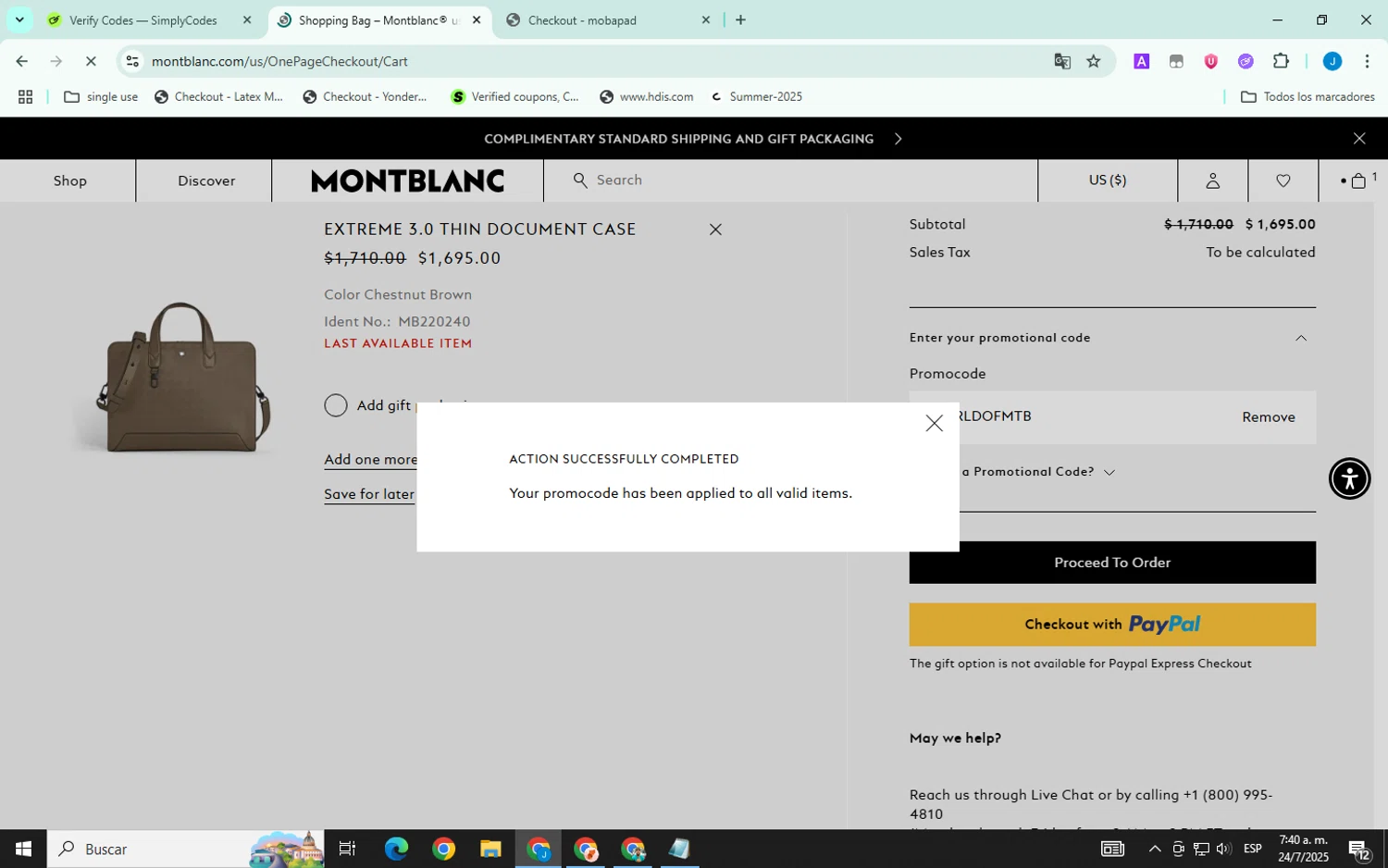Screen dimensions: 1388x868
Task: Stop loading the page
Action: coord(91,61)
